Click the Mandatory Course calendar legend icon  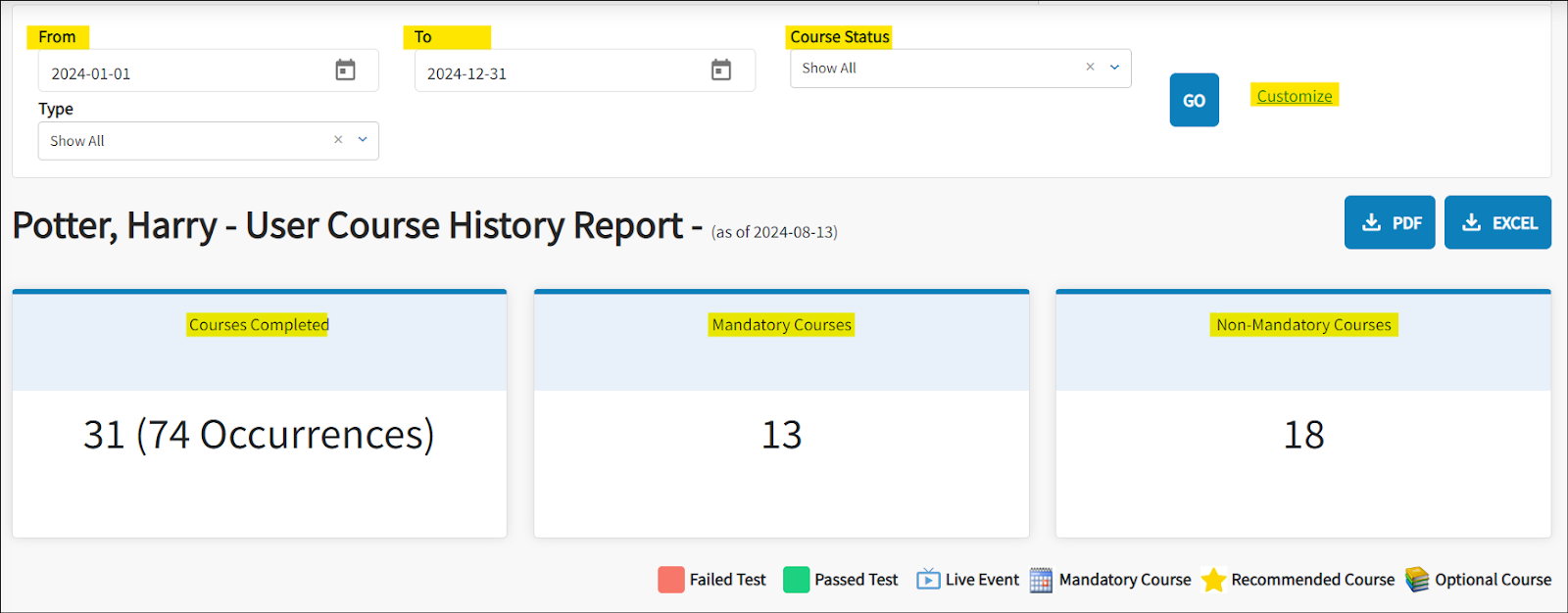pos(1041,580)
